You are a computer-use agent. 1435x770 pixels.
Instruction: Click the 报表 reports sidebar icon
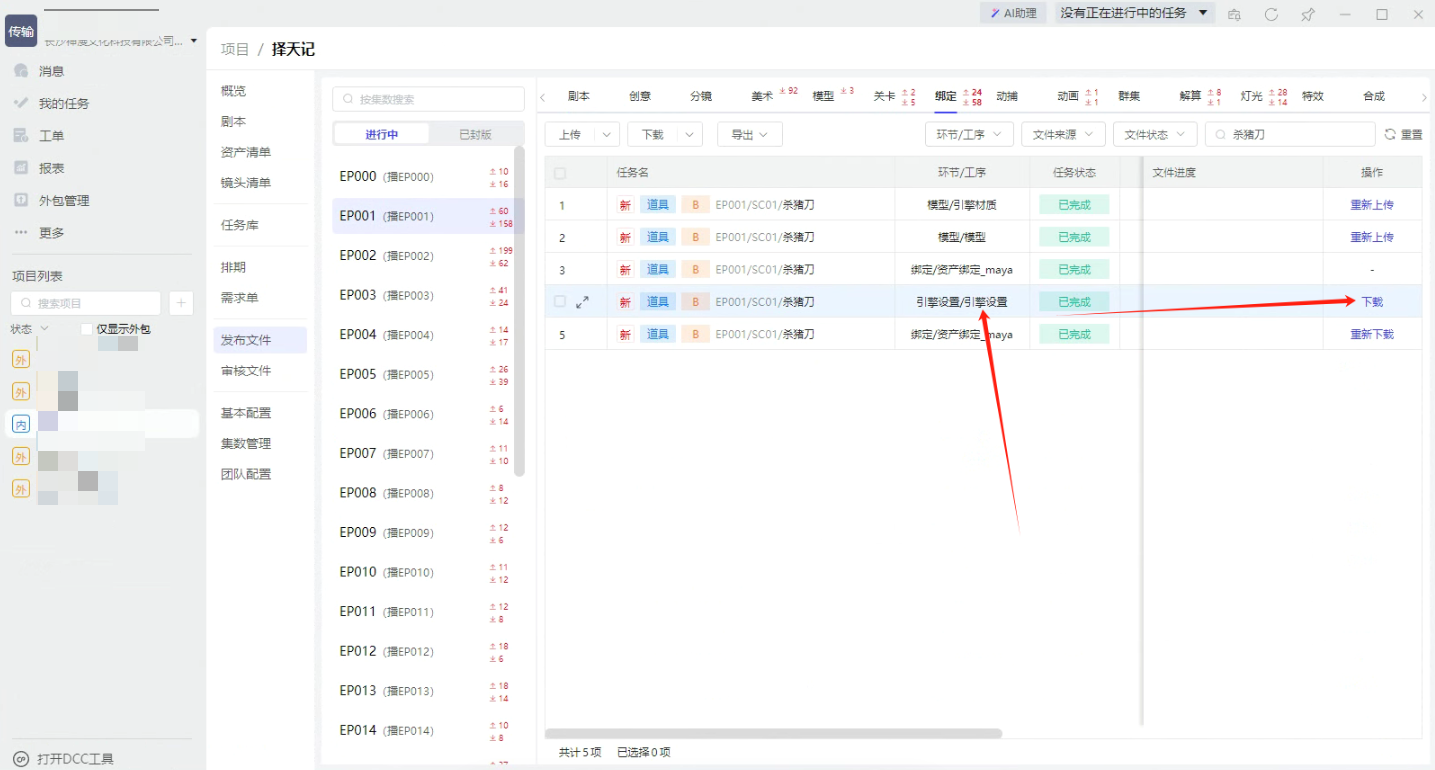pyautogui.click(x=20, y=168)
